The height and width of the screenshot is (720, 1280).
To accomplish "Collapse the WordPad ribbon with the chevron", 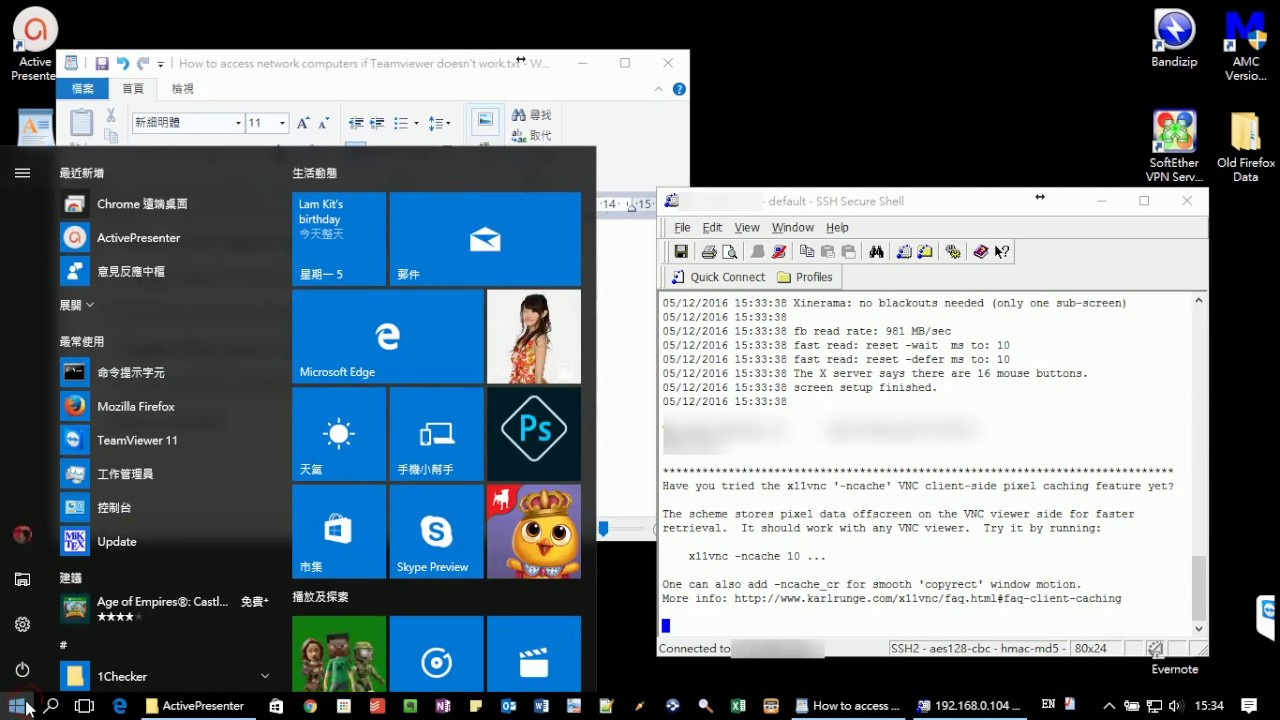I will pos(659,89).
